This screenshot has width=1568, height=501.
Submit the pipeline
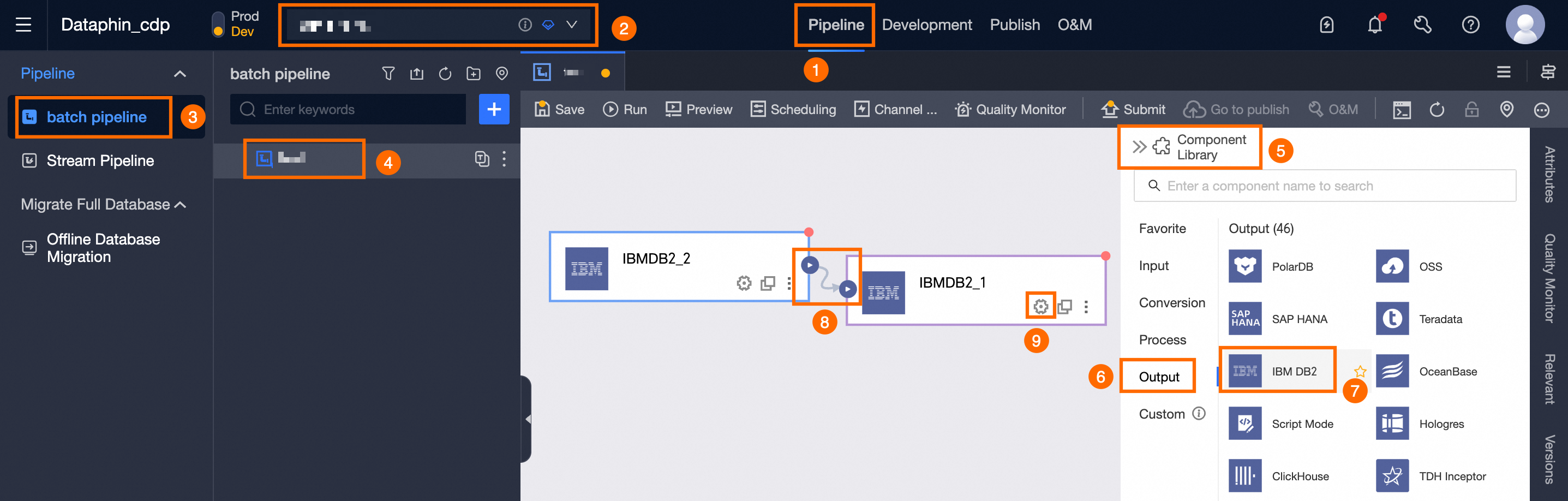(x=1133, y=110)
